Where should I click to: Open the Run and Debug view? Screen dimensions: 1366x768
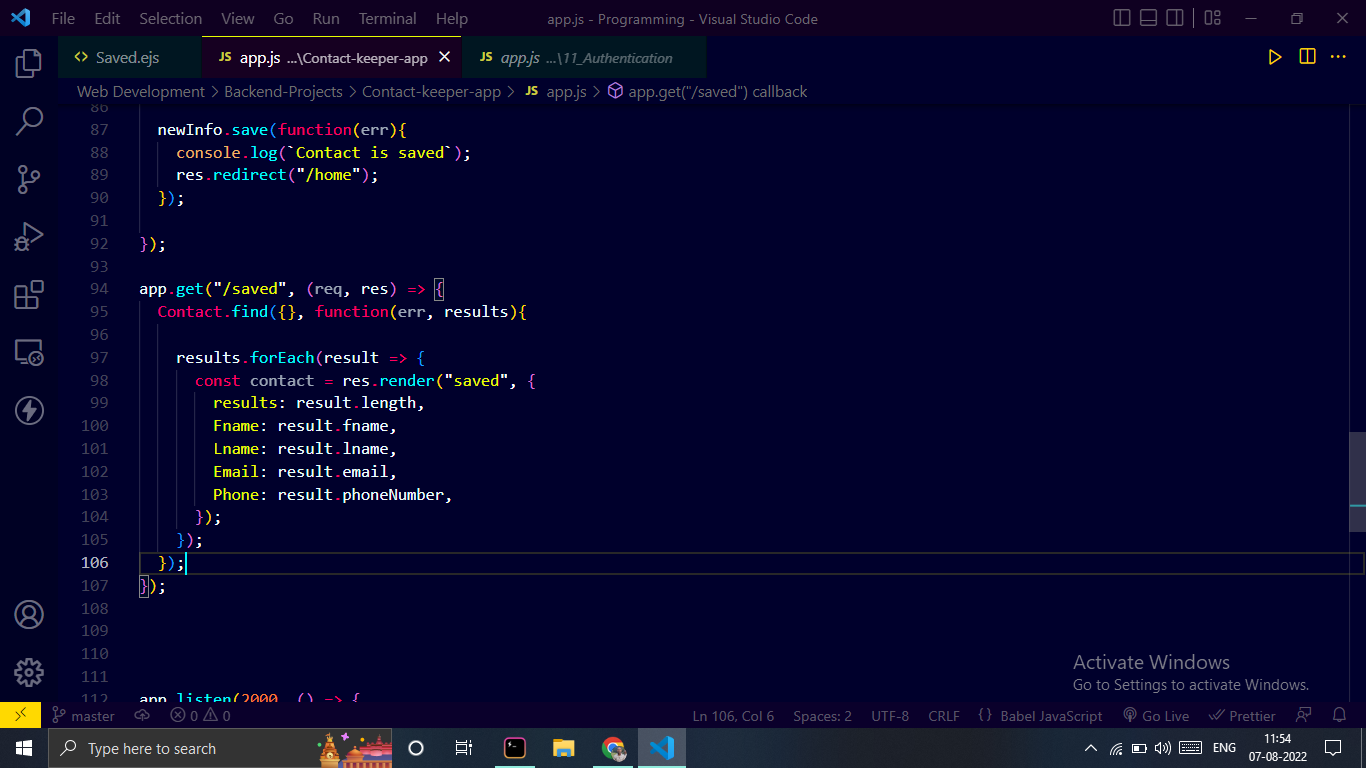28,237
